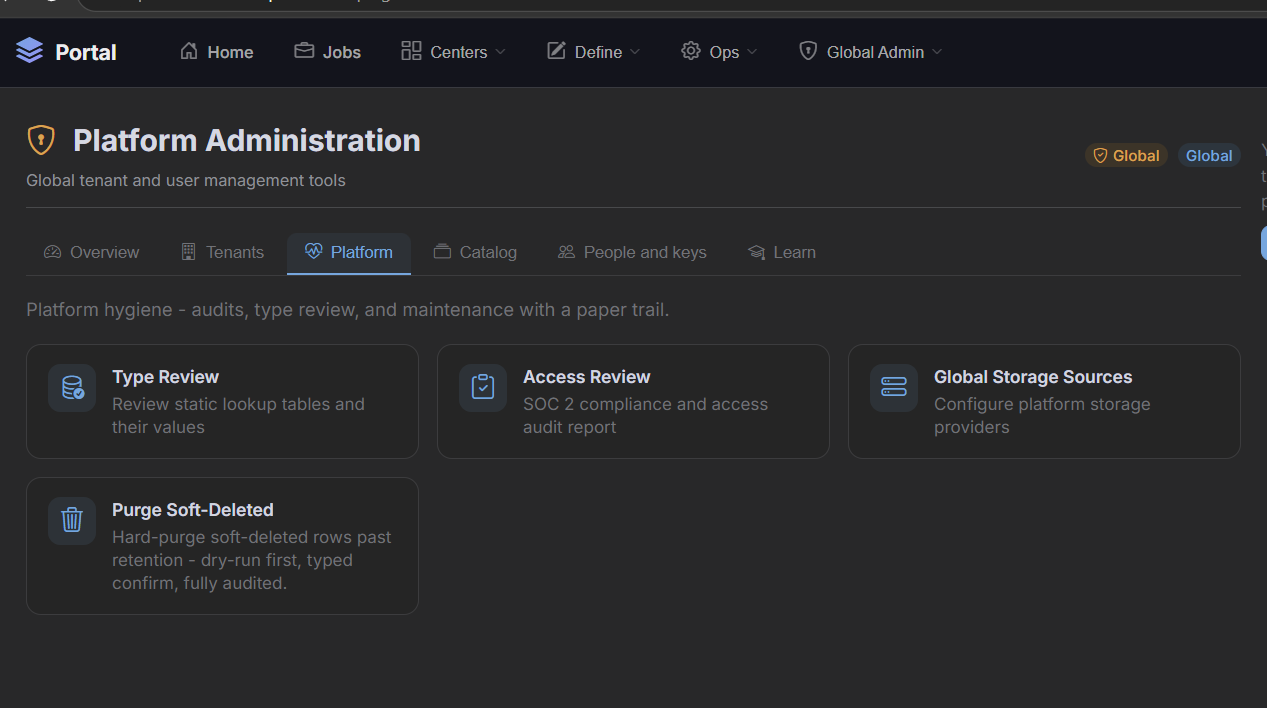Click the Home house icon
The width and height of the screenshot is (1267, 708).
point(189,51)
